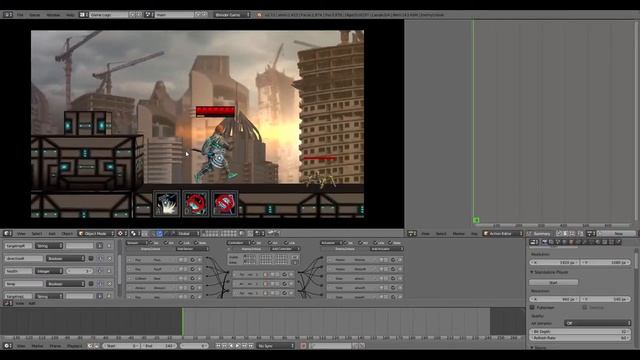This screenshot has height=360, width=640.
Task: Click the Timeline editor type icon
Action: tap(8, 346)
